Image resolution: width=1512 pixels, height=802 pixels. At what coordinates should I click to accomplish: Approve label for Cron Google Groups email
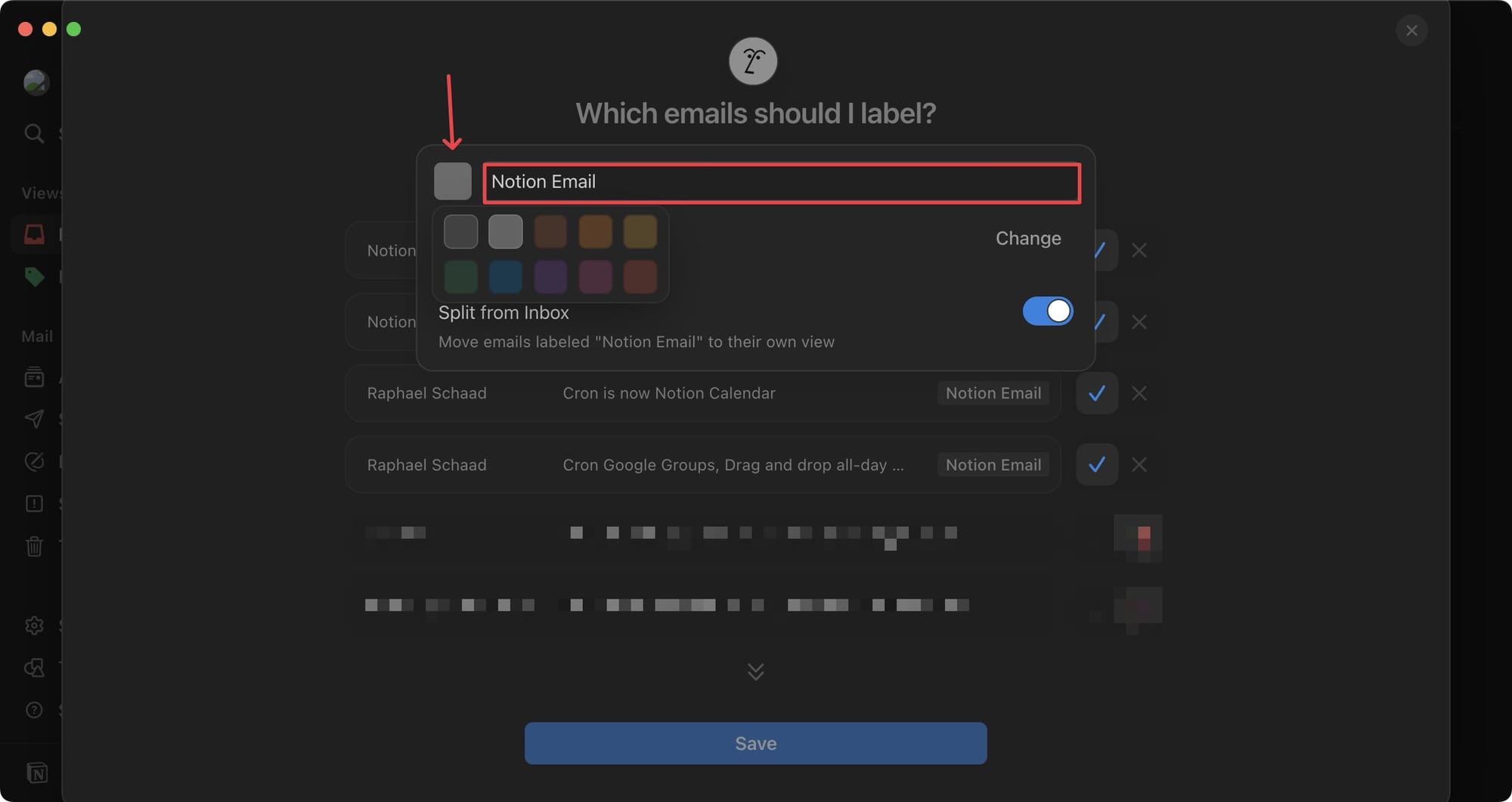click(x=1097, y=464)
